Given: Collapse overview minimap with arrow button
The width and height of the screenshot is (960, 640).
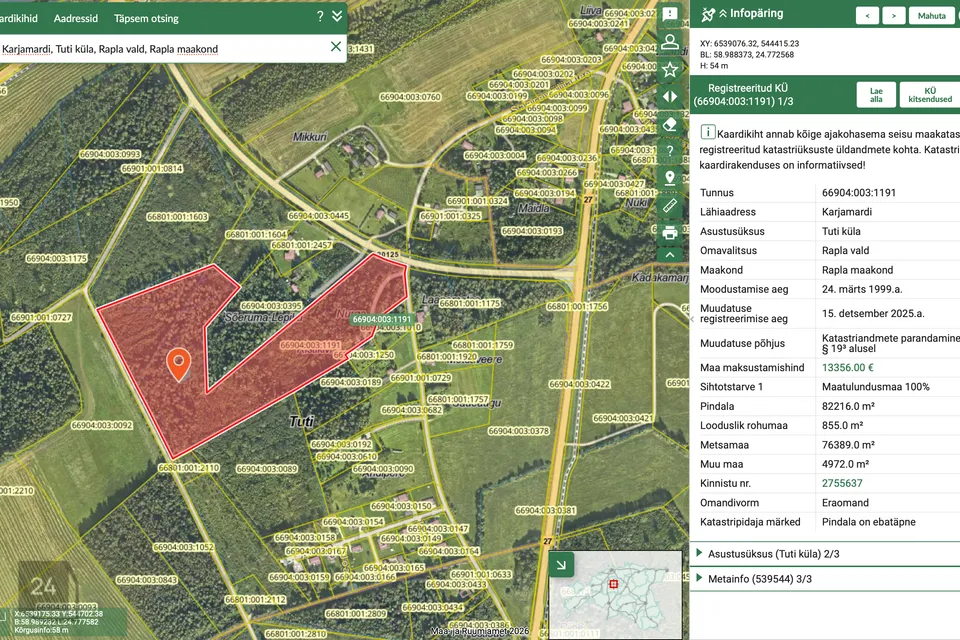Looking at the screenshot, I should [561, 565].
